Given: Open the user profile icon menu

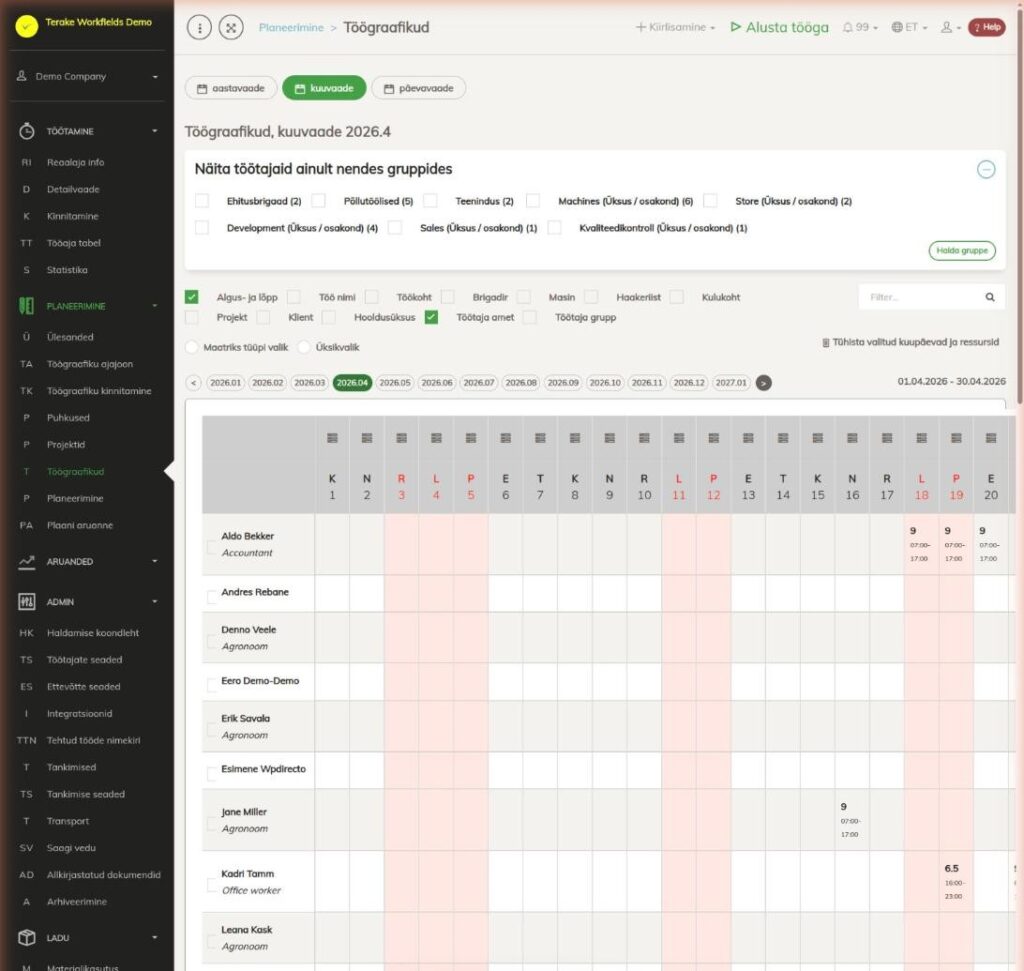Looking at the screenshot, I should (950, 27).
